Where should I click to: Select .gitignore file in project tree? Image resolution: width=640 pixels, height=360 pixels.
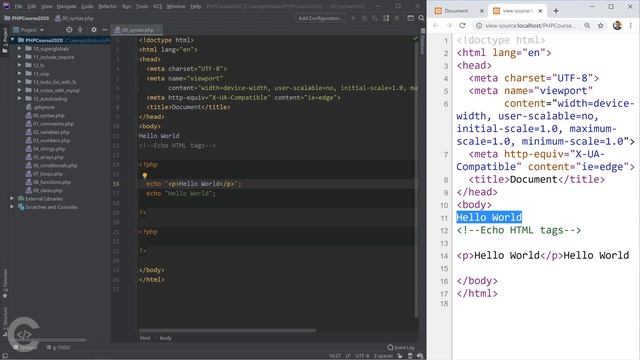(x=40, y=107)
